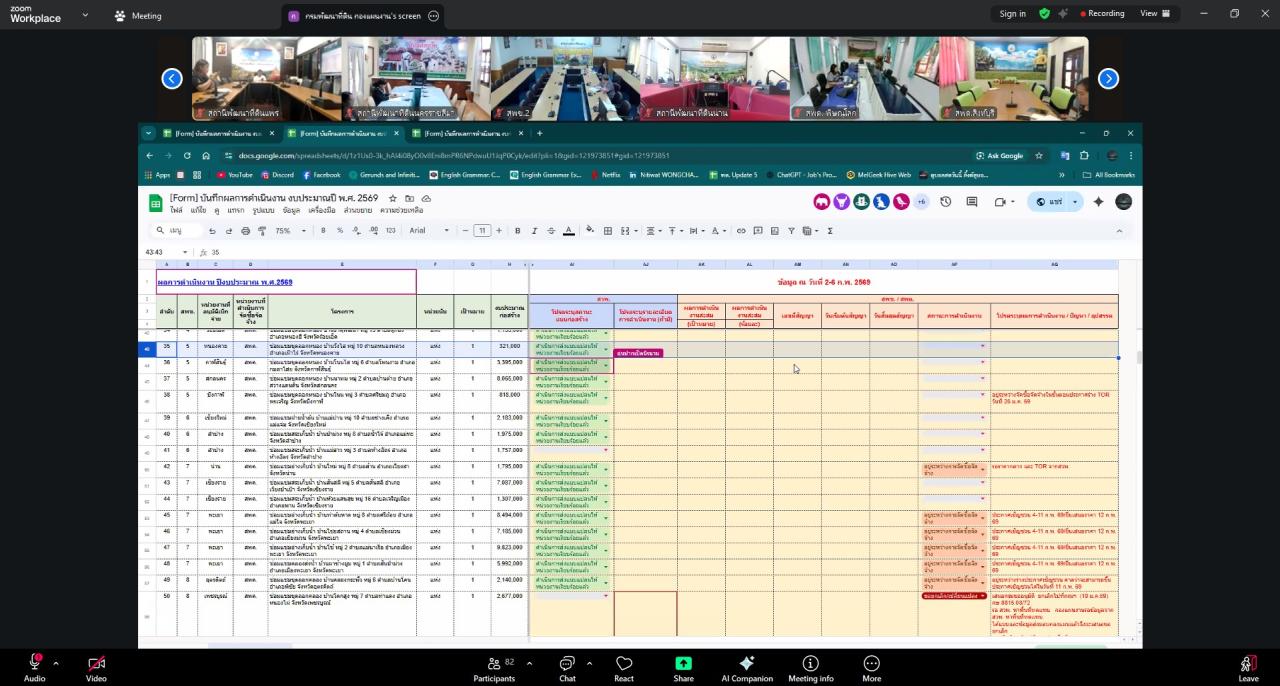Screen dimensions: 1280x686
Task: Open the แทรก (Insert) menu
Action: (236, 211)
